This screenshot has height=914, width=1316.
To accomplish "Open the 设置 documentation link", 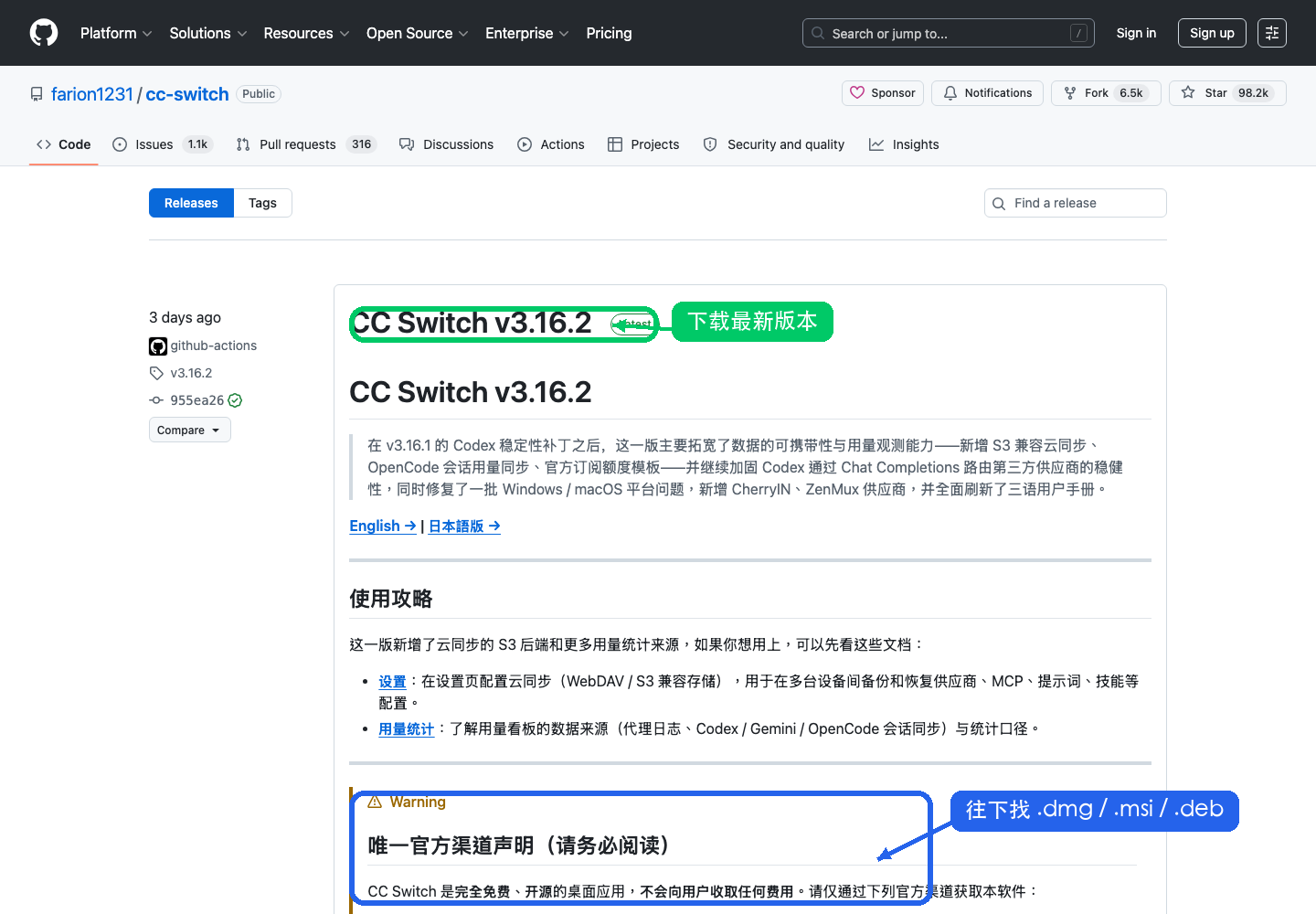I will click(392, 681).
